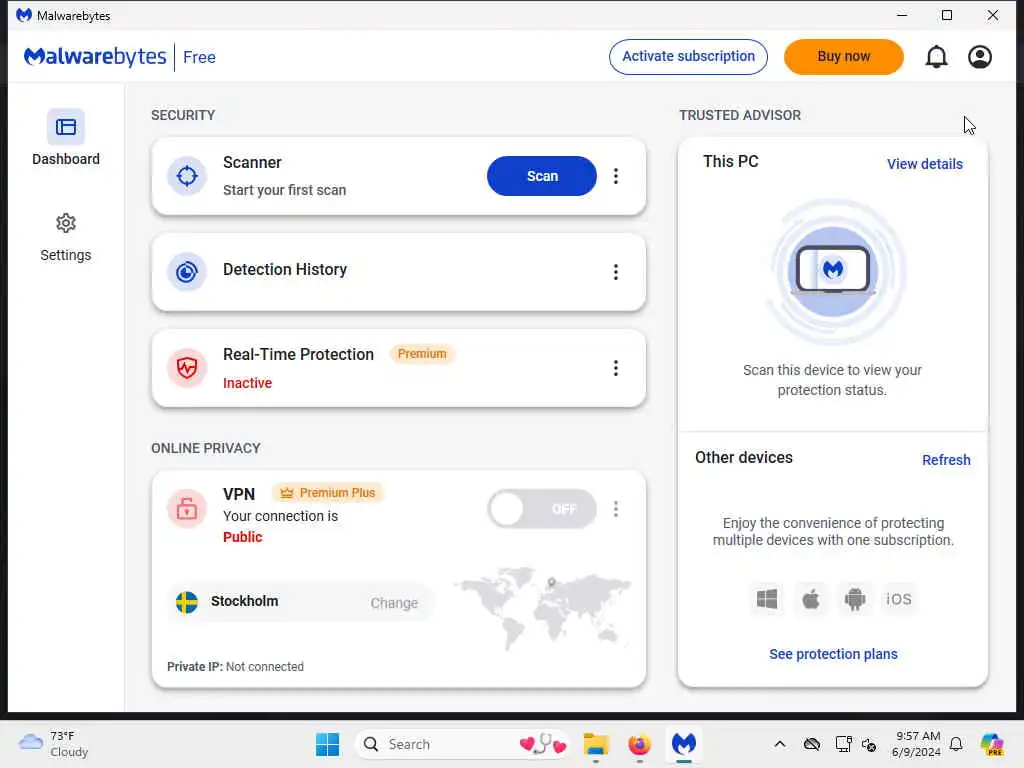This screenshot has width=1024, height=768.
Task: Open the weather widget showing Cloudy
Action: (54, 744)
